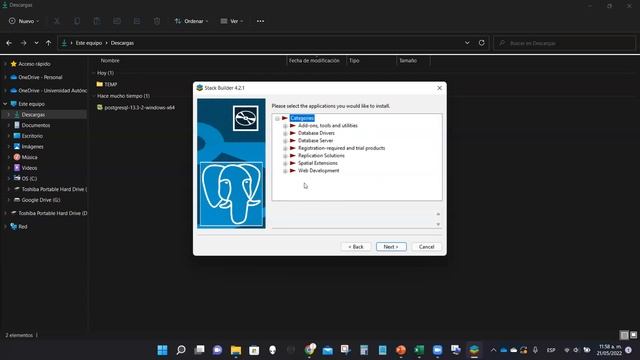Screen dimensions: 640x360
Task: Select the Database Drivers label
Action: pos(316,133)
